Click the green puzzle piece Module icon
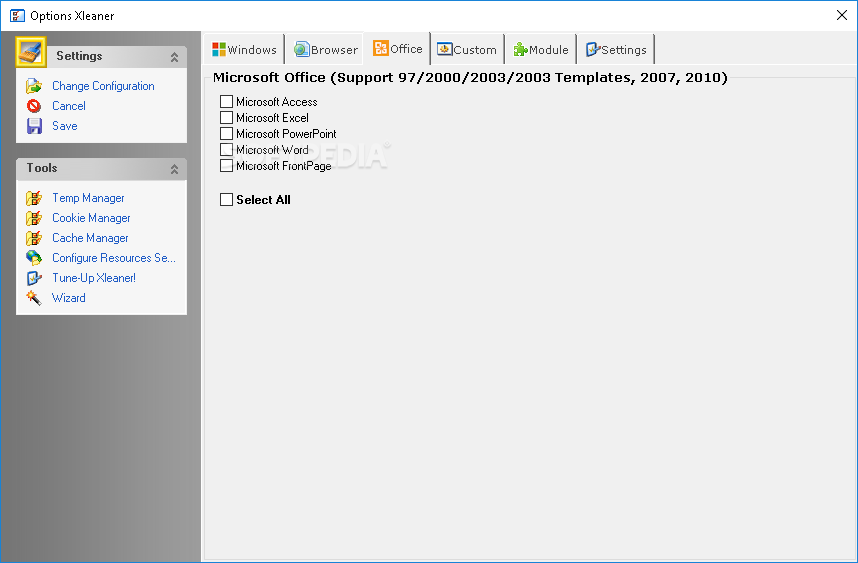The image size is (858, 563). [x=520, y=50]
